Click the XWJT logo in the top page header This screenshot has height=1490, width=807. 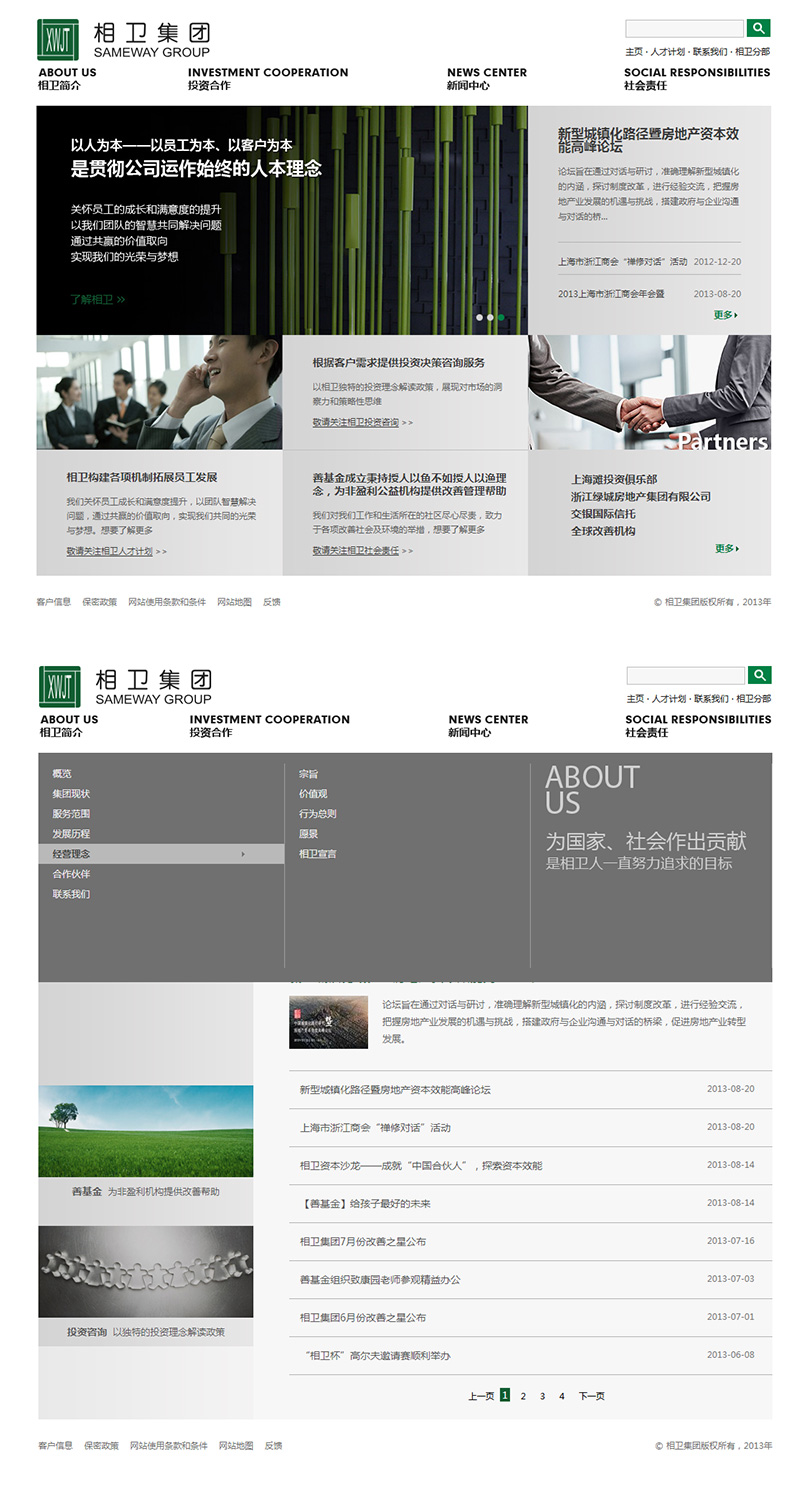pos(57,40)
